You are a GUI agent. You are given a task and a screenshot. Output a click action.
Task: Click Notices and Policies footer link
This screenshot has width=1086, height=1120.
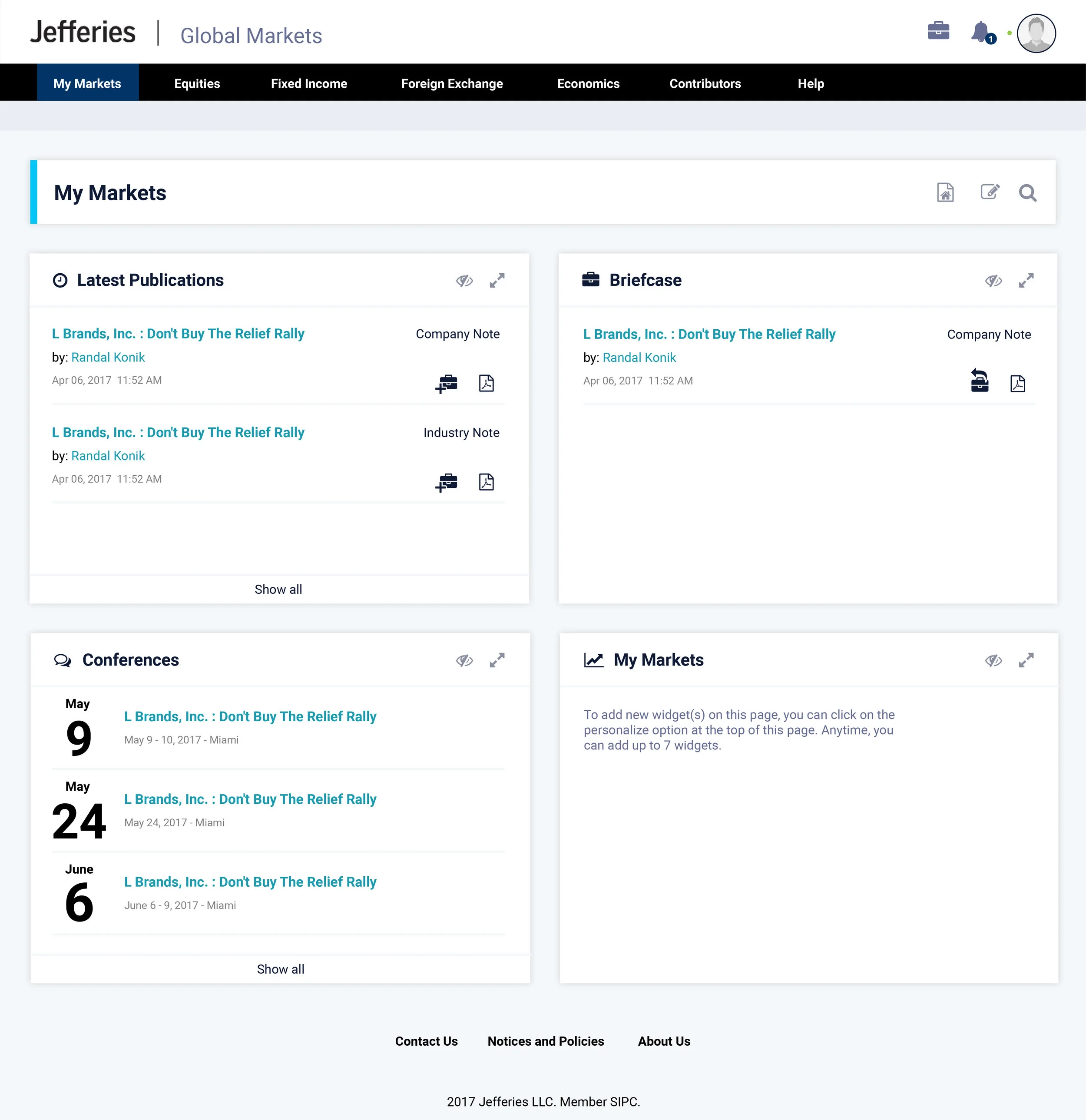[546, 1041]
